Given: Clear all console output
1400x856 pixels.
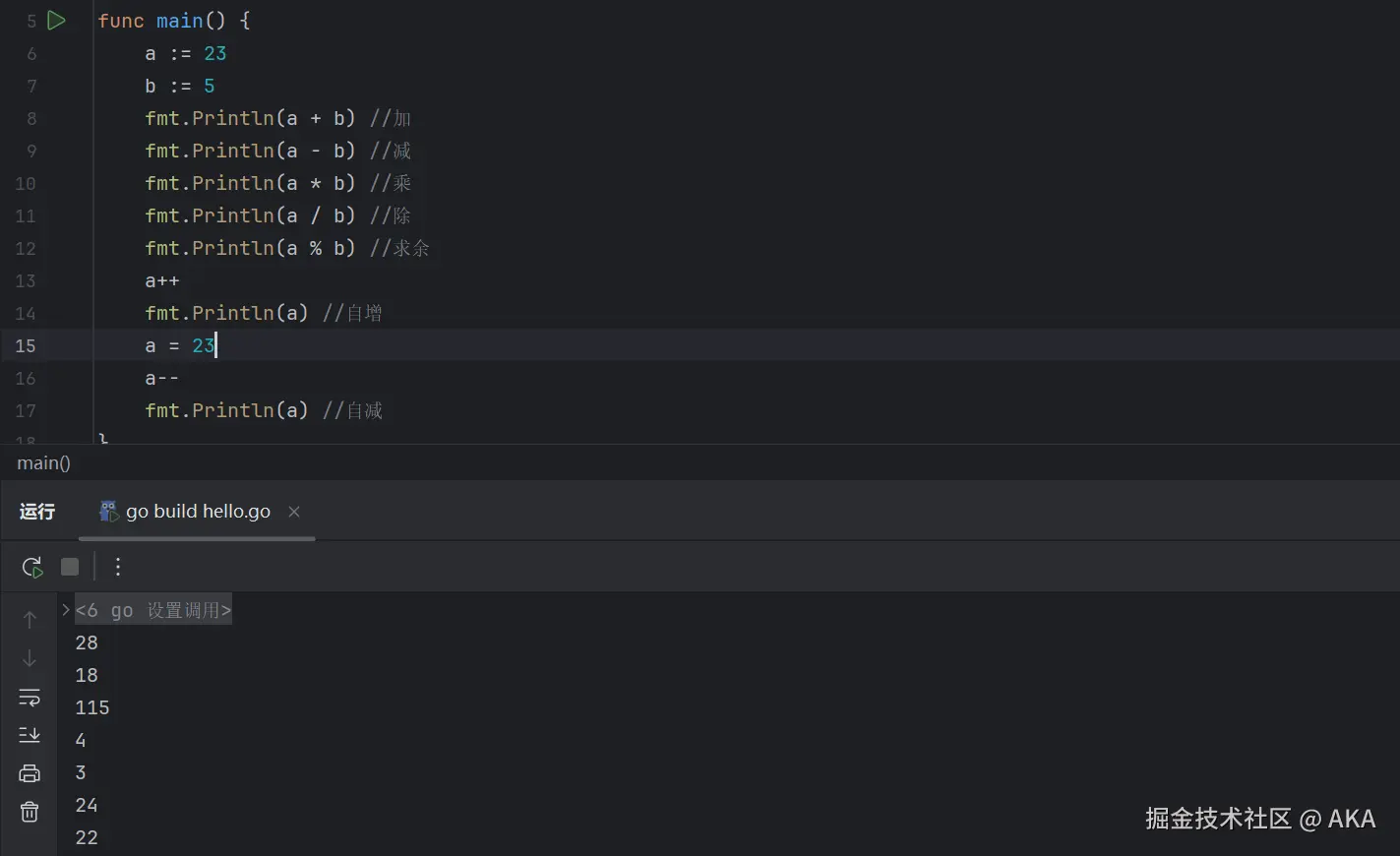Looking at the screenshot, I should [x=30, y=812].
